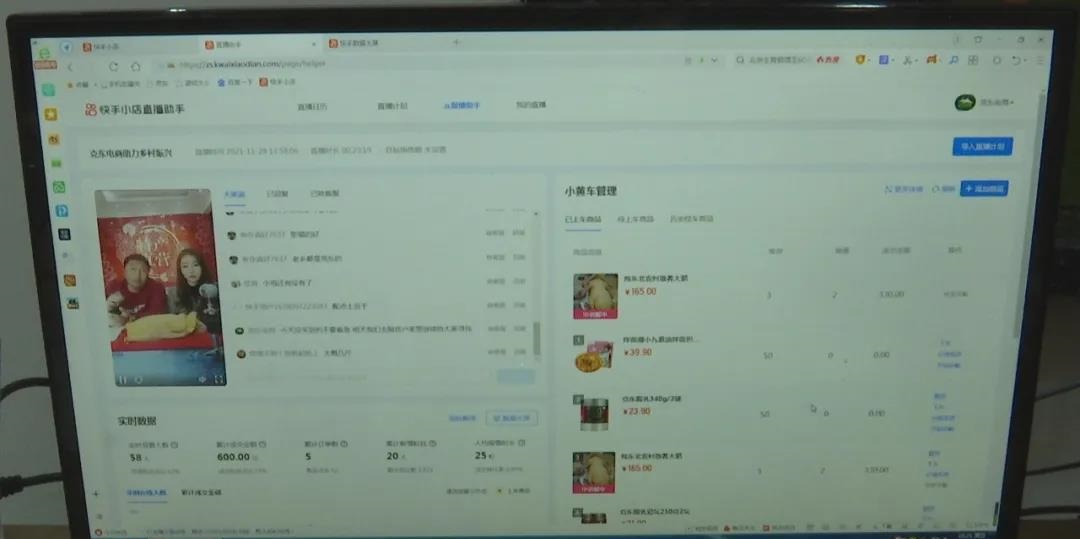This screenshot has height=539, width=1080.
Task: Click the cart refresh link
Action: click(944, 189)
